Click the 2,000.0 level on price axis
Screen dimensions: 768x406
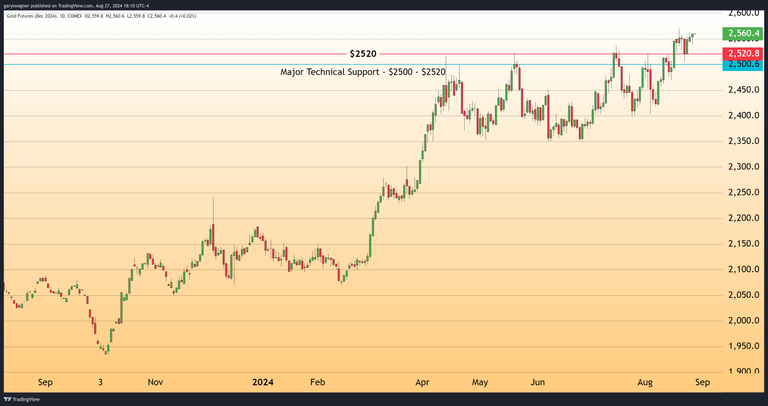pyautogui.click(x=745, y=321)
